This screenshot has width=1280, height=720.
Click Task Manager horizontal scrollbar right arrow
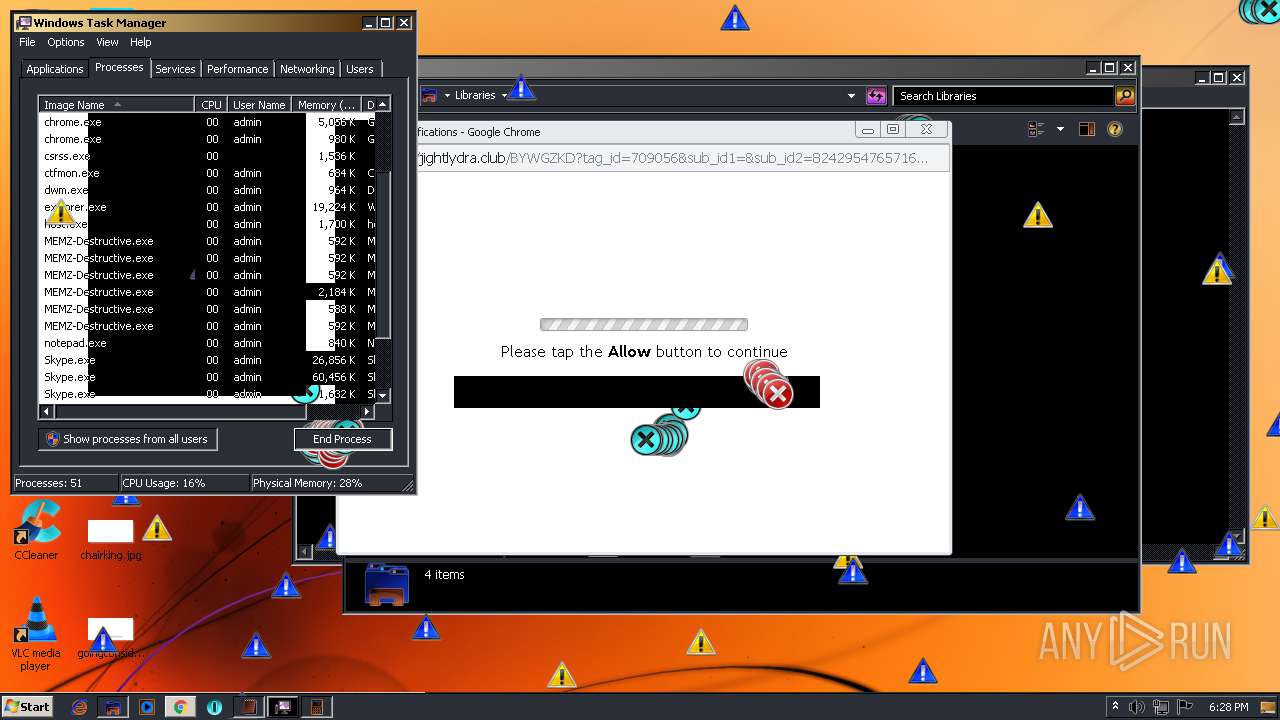point(367,411)
